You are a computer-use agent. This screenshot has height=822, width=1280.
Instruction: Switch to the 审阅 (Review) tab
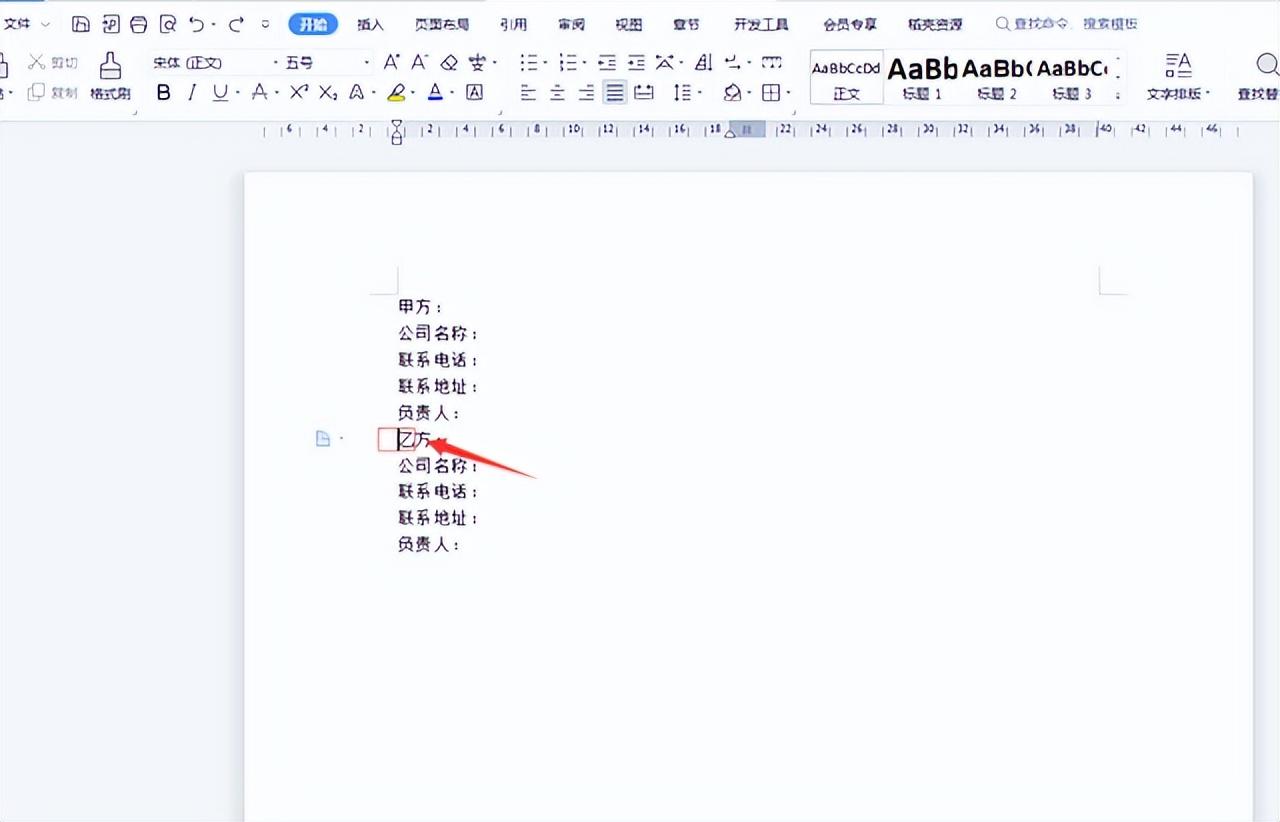(572, 24)
